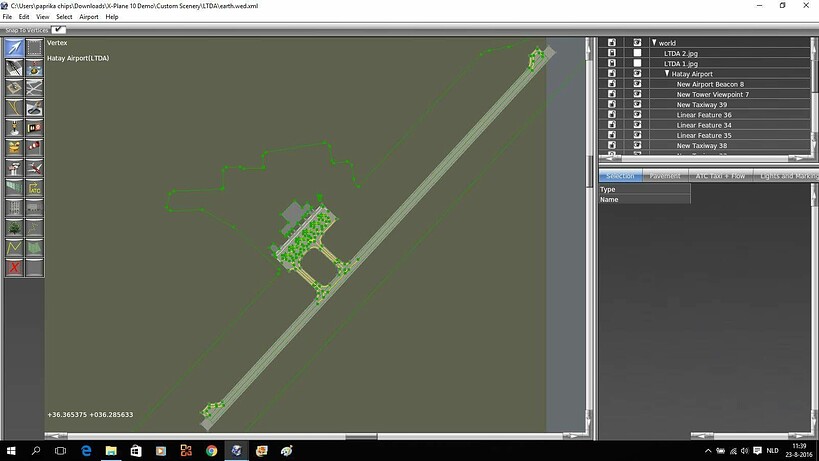The width and height of the screenshot is (819, 461).
Task: Pick the ATC taxi route tool
Action: pos(34,188)
